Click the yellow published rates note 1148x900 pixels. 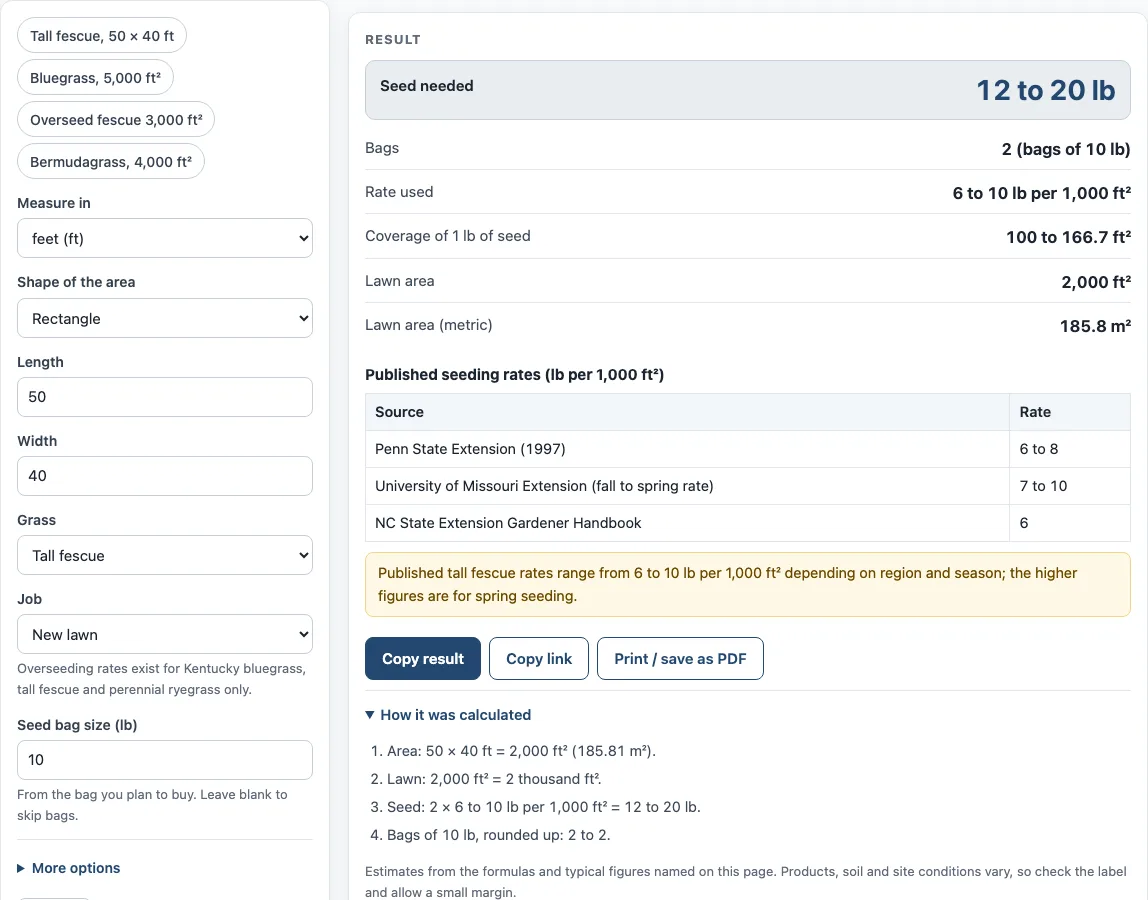click(748, 584)
